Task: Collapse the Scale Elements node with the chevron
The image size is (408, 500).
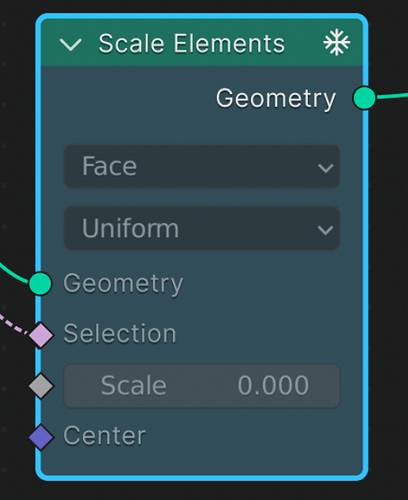Action: click(70, 44)
